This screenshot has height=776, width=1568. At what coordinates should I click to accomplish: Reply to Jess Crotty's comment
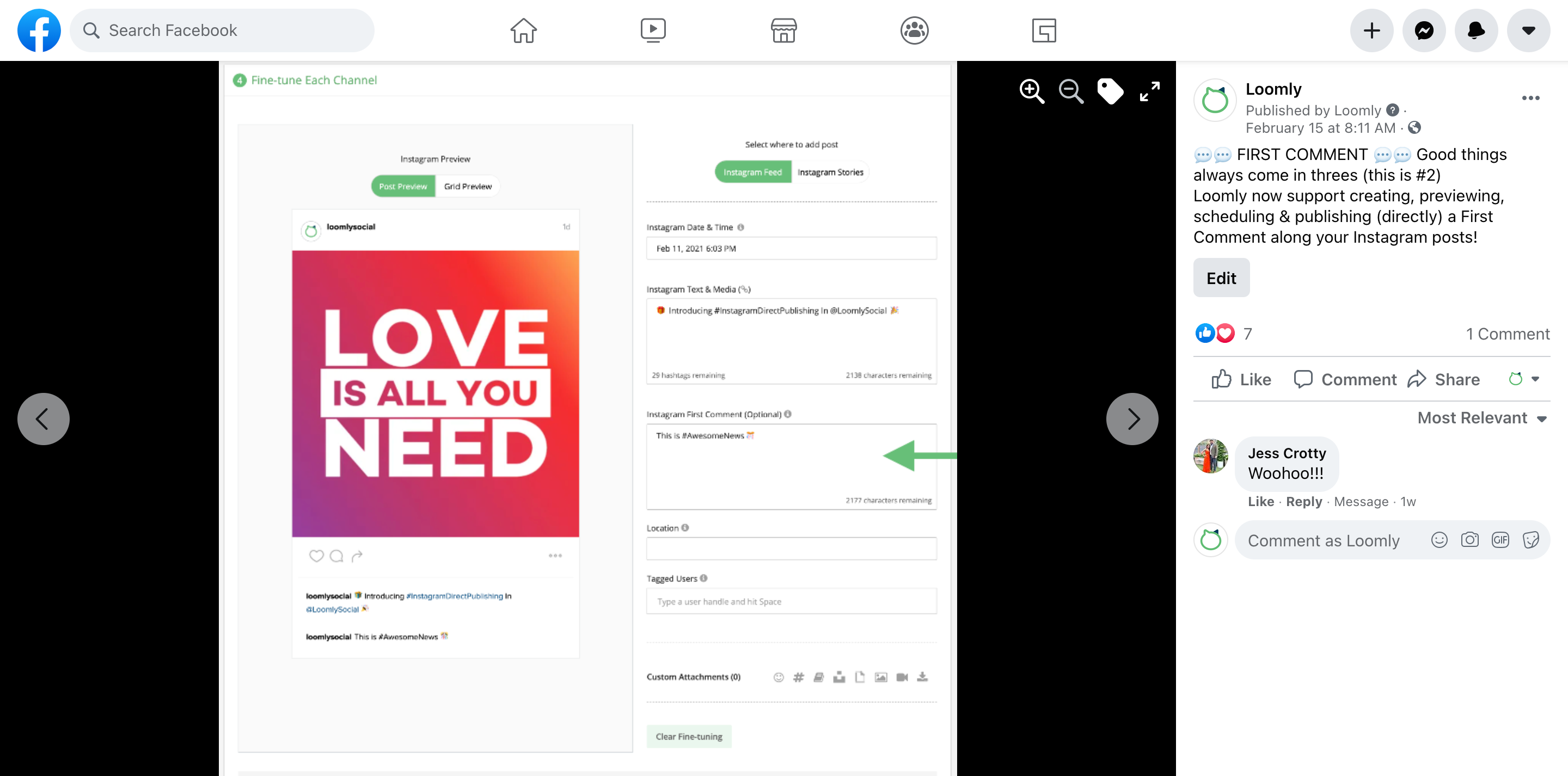pyautogui.click(x=1304, y=502)
